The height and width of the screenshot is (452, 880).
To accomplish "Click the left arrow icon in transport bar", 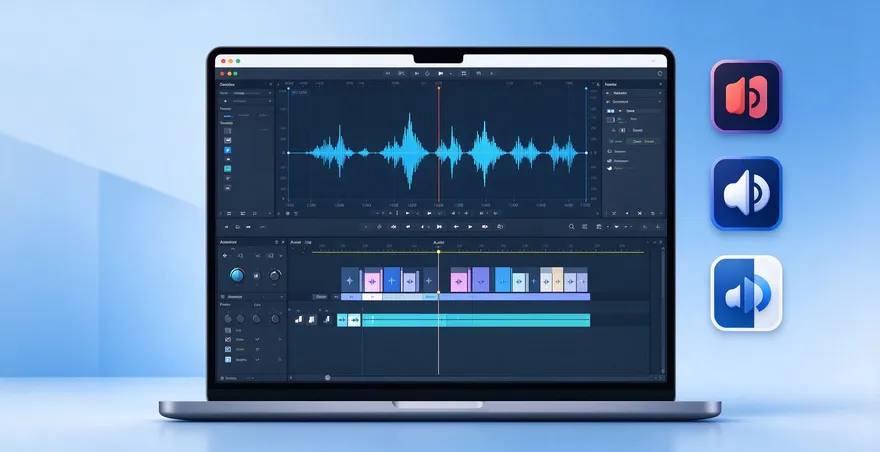I will coord(456,227).
